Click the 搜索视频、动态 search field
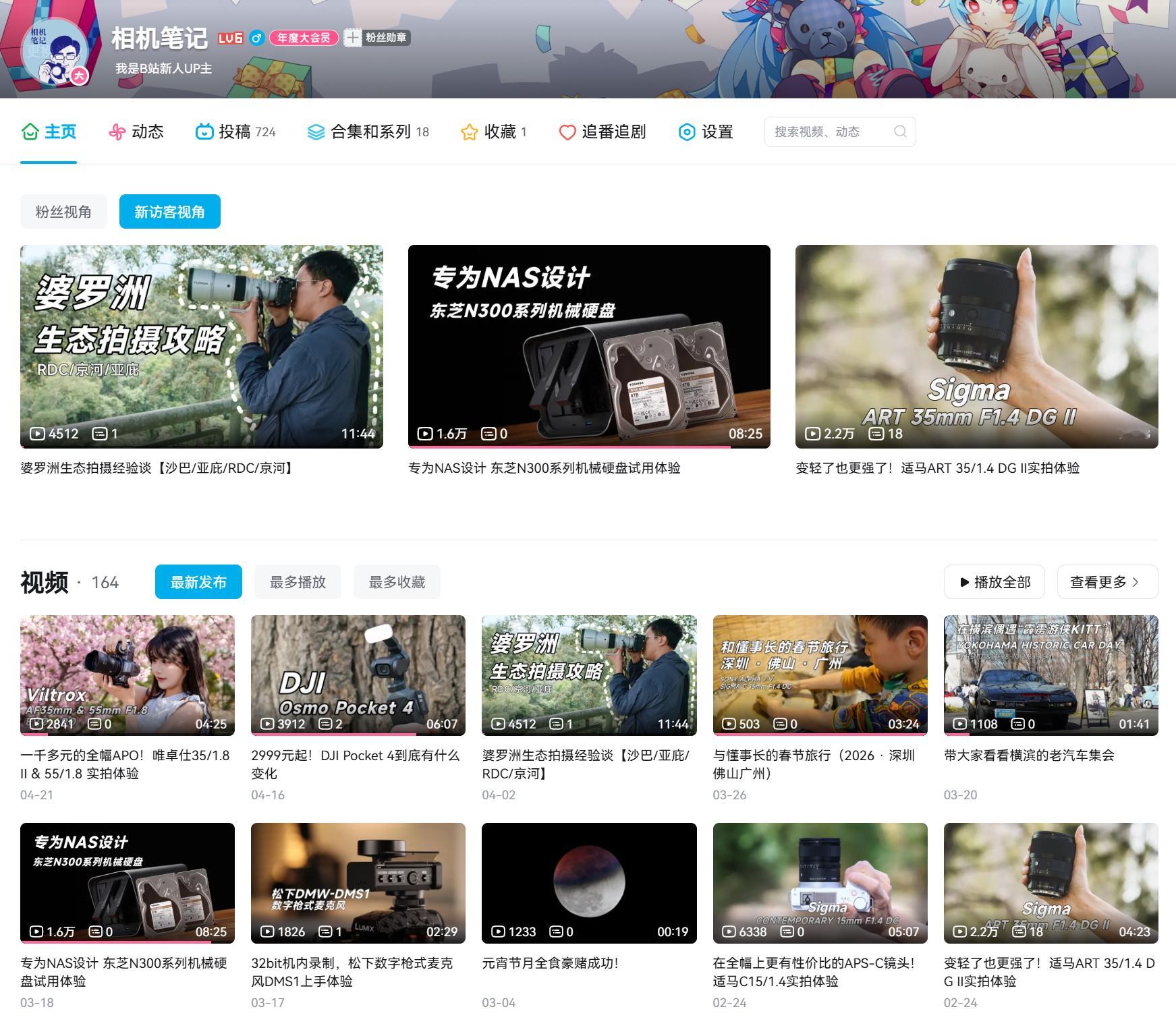The image size is (1176, 1032). coord(840,132)
